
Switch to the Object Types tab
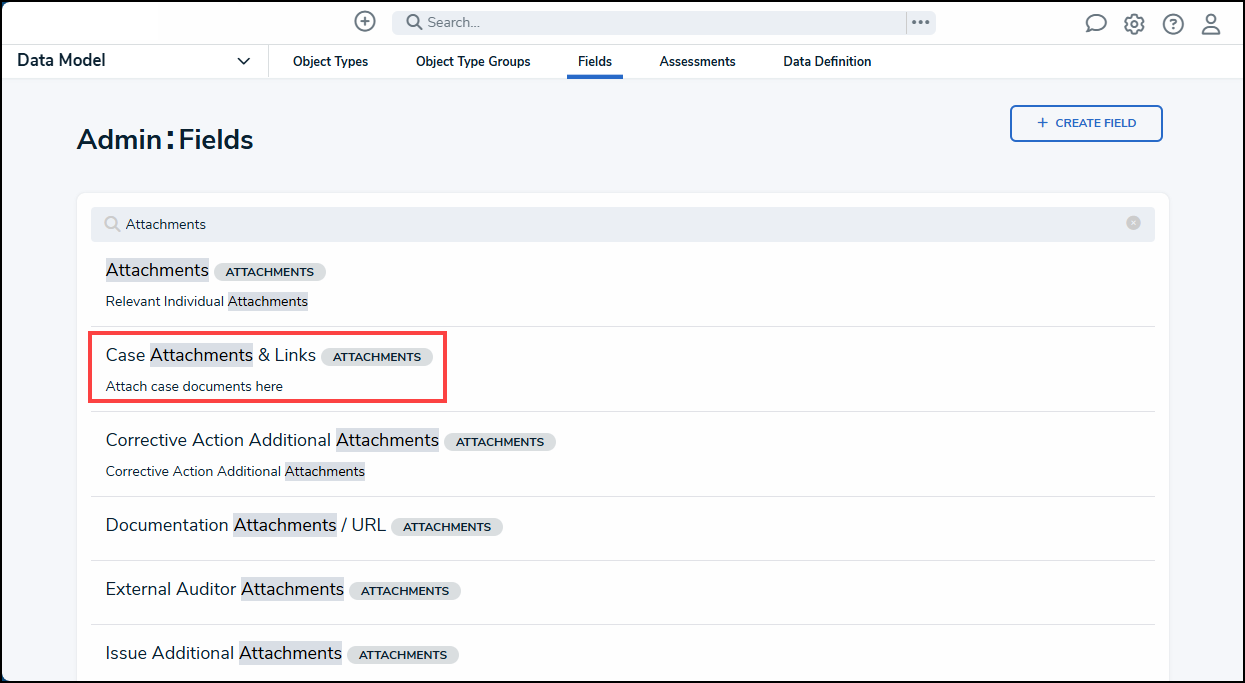point(330,62)
